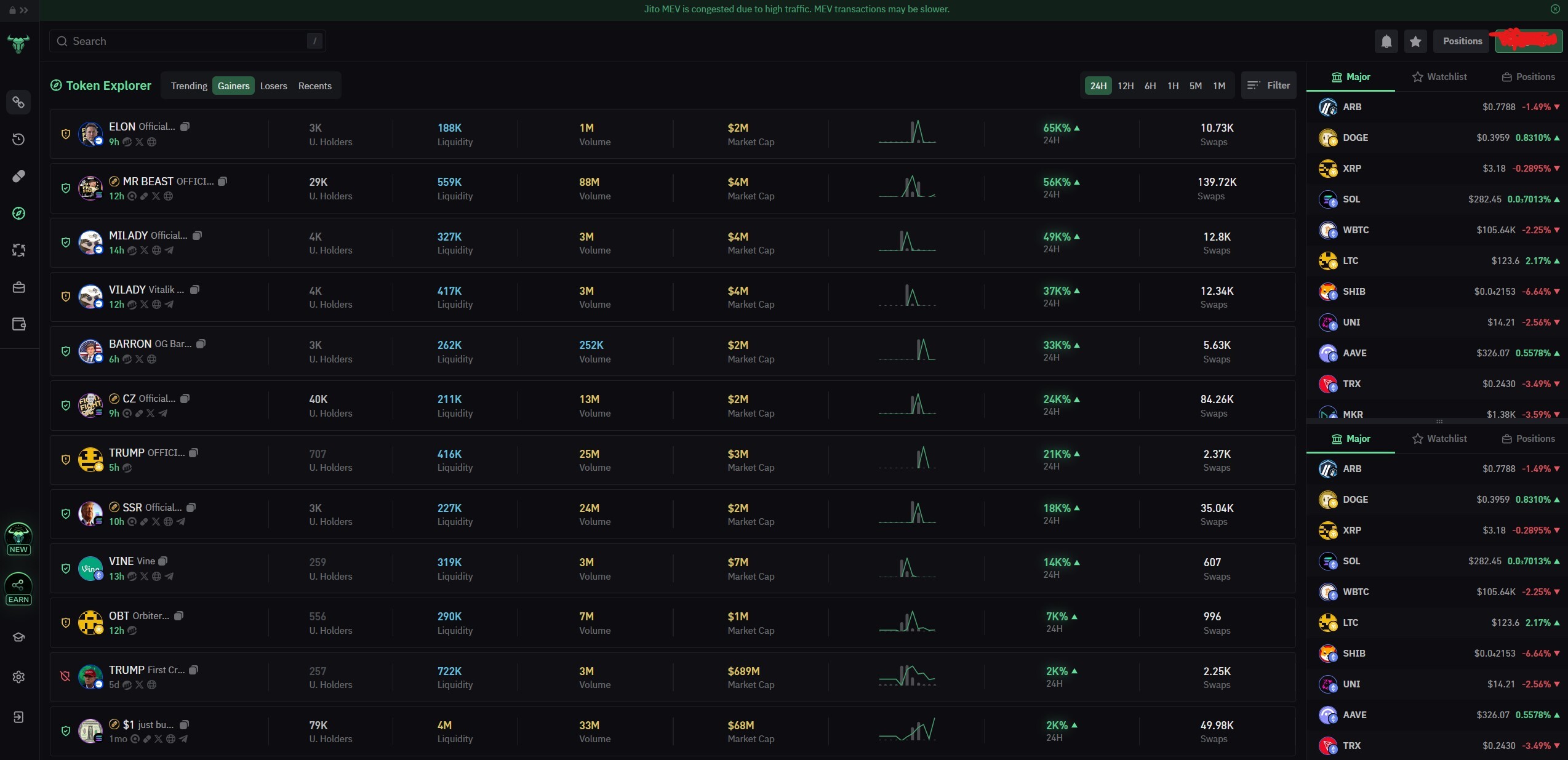Open the history clock icon in sidebar
1568x760 pixels.
(18, 139)
